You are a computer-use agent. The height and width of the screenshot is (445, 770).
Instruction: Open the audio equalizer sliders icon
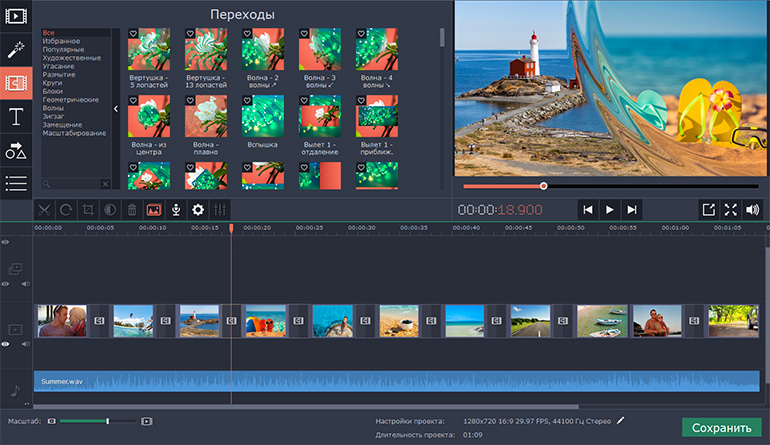click(x=220, y=210)
